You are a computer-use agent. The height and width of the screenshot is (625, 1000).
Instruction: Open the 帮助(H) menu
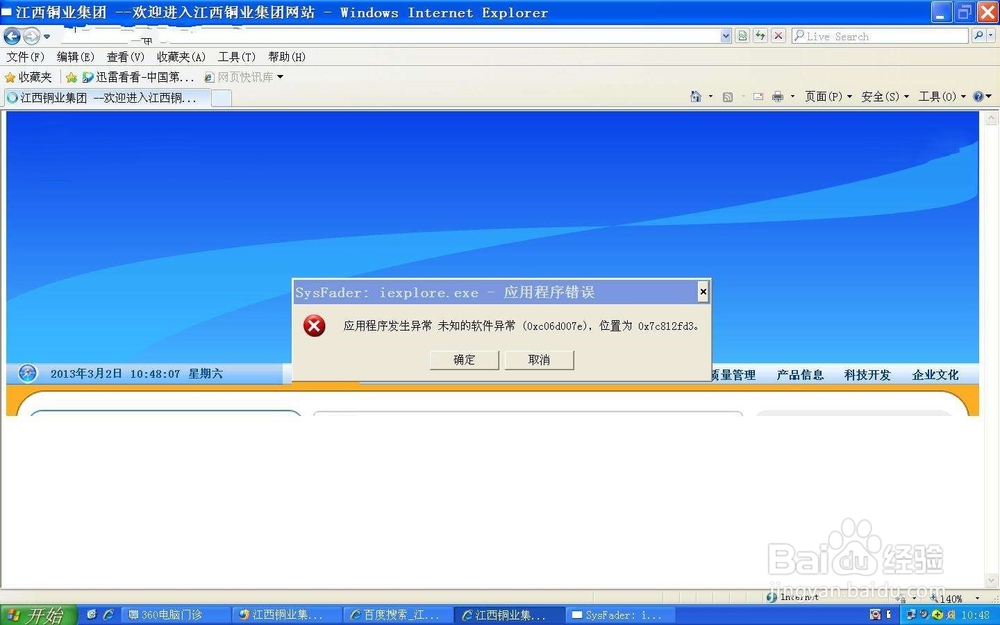[x=286, y=57]
